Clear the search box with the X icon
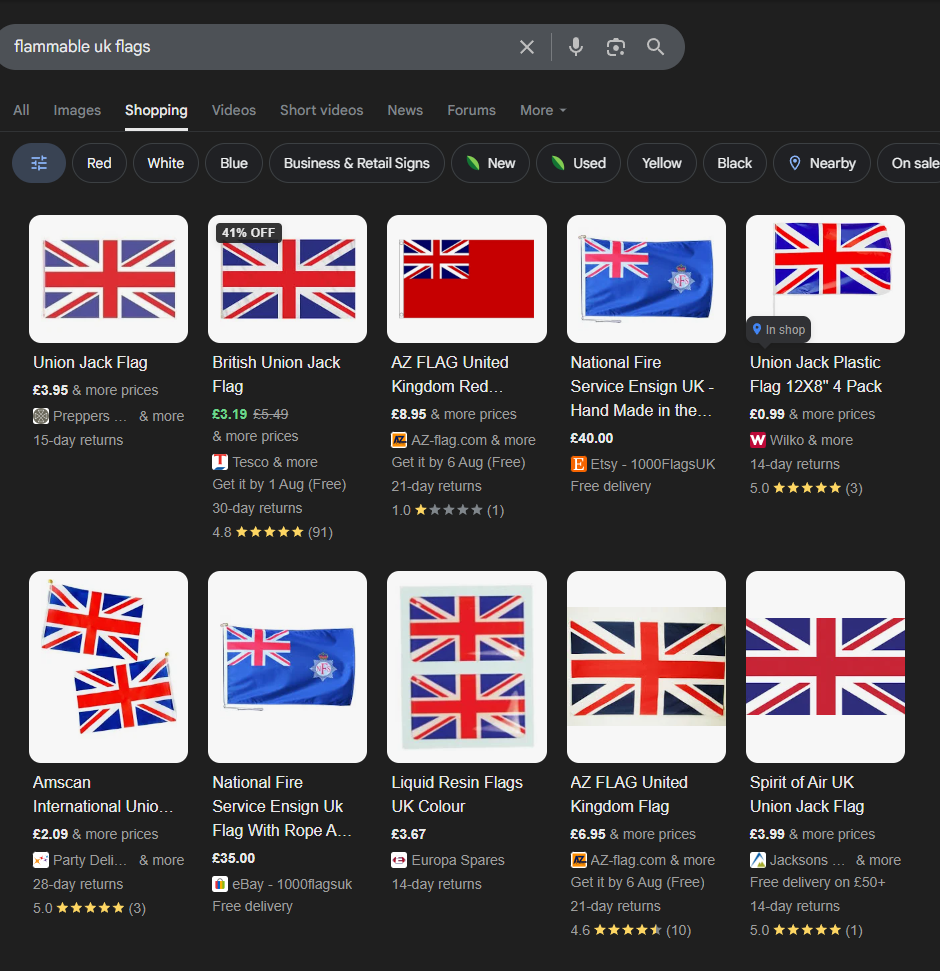This screenshot has height=971, width=940. (526, 47)
